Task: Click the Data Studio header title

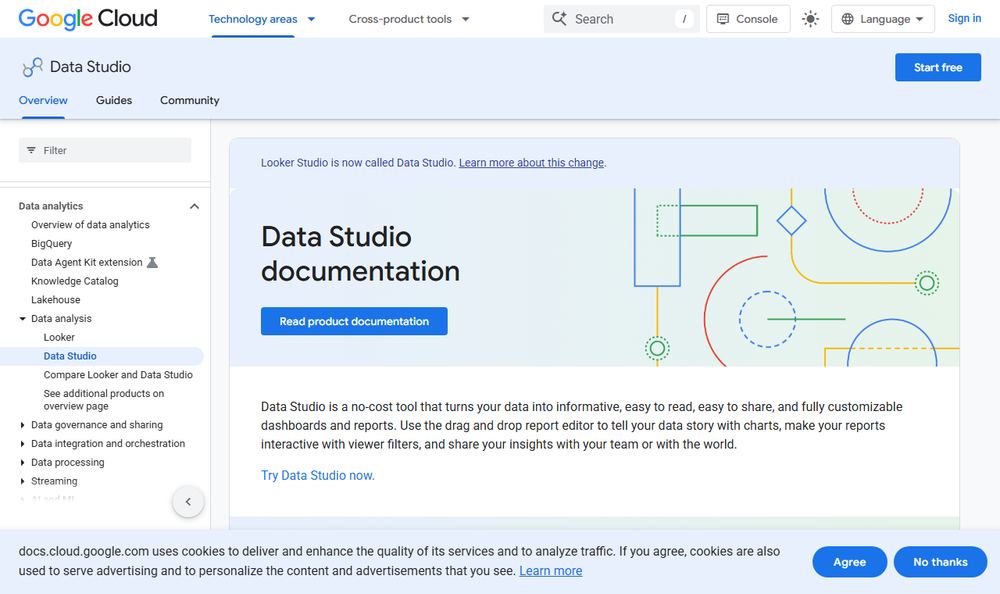Action: pyautogui.click(x=90, y=67)
